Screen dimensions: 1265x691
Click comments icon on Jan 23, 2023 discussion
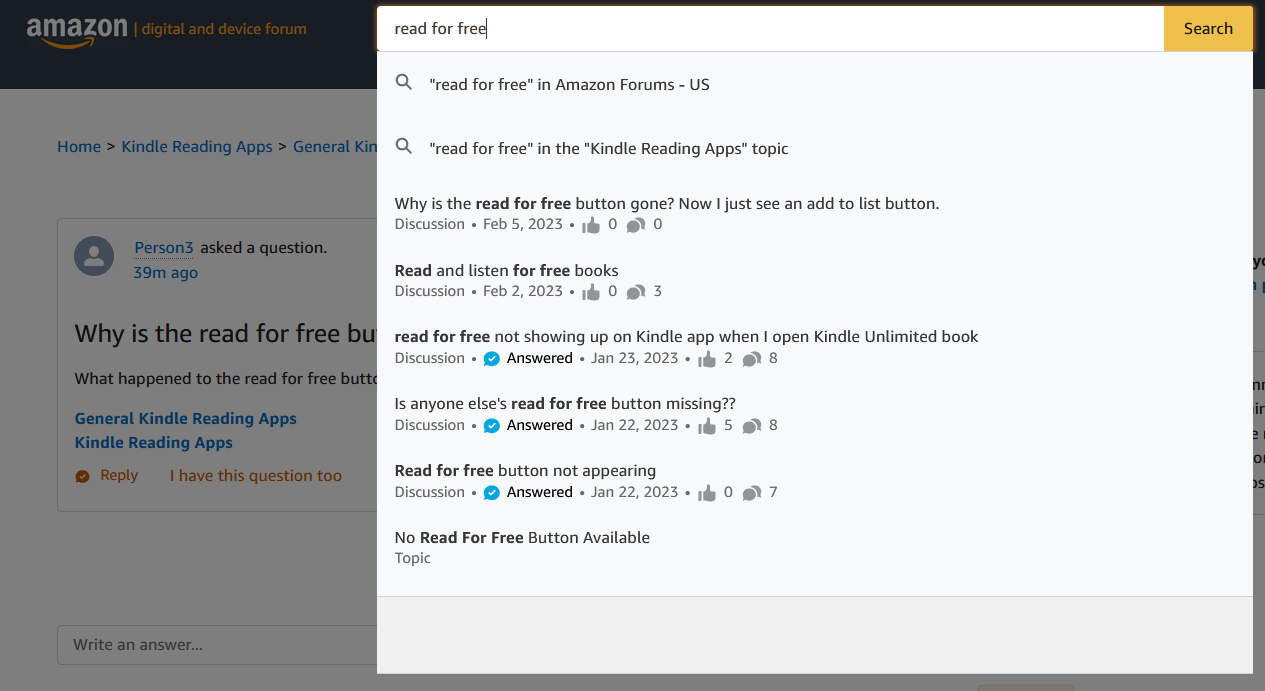[x=752, y=359]
